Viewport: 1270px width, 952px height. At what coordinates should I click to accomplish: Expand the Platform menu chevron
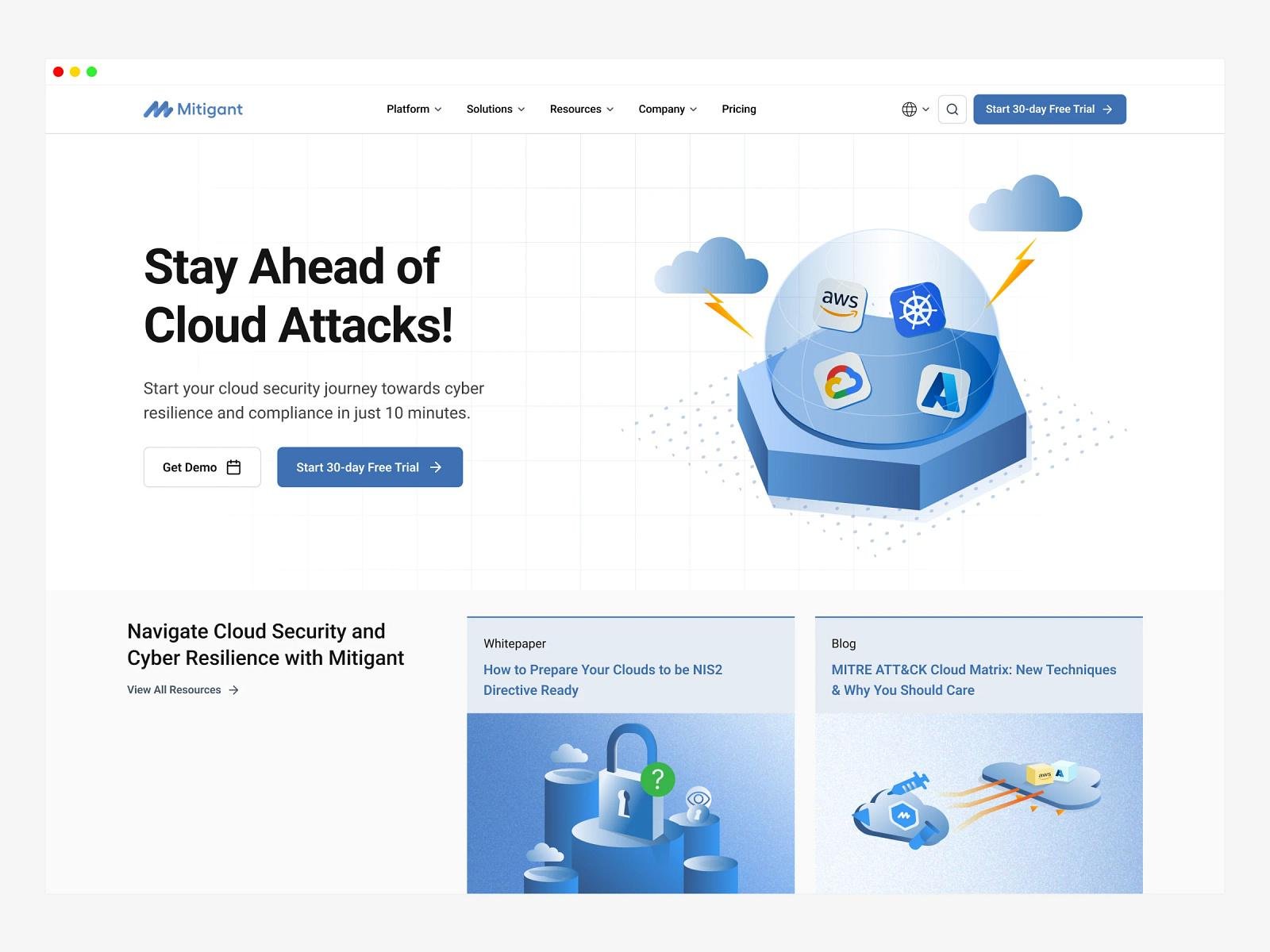pos(438,109)
